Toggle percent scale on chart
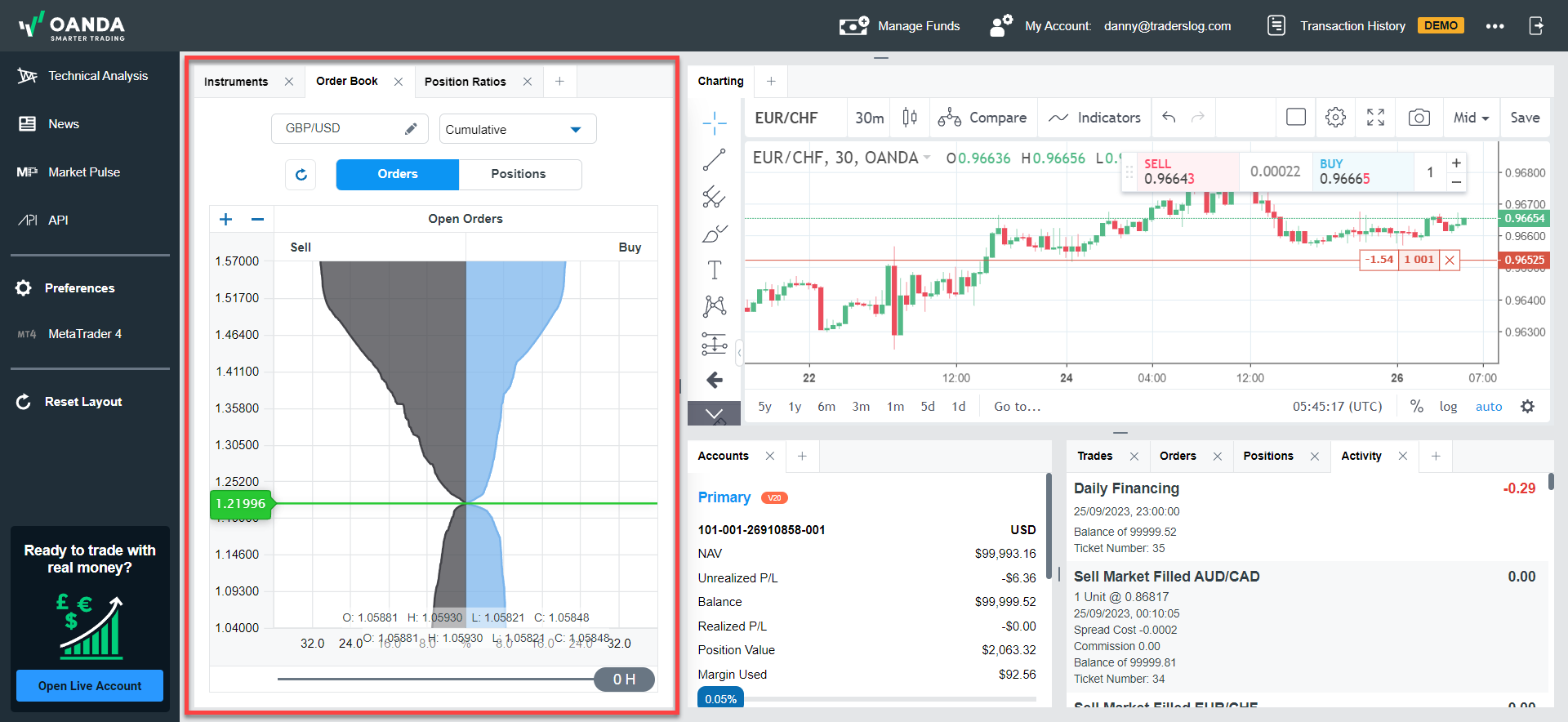This screenshot has height=722, width=1568. (1416, 407)
